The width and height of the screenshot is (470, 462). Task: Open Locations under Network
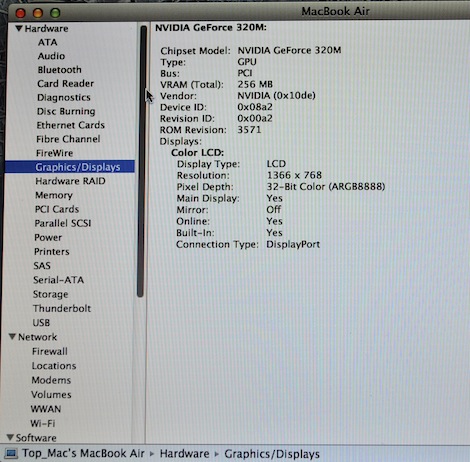click(54, 366)
